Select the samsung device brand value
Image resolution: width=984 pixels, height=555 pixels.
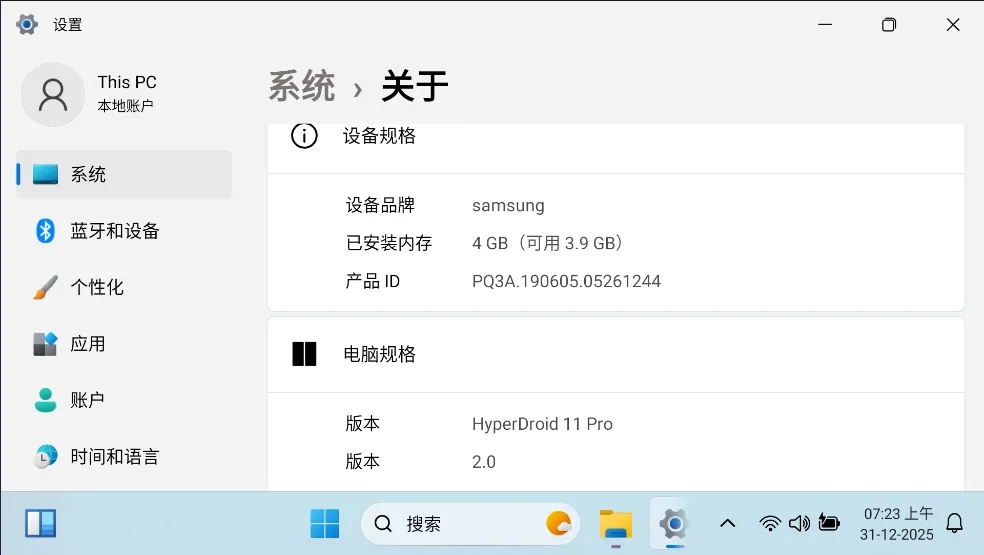pyautogui.click(x=508, y=205)
